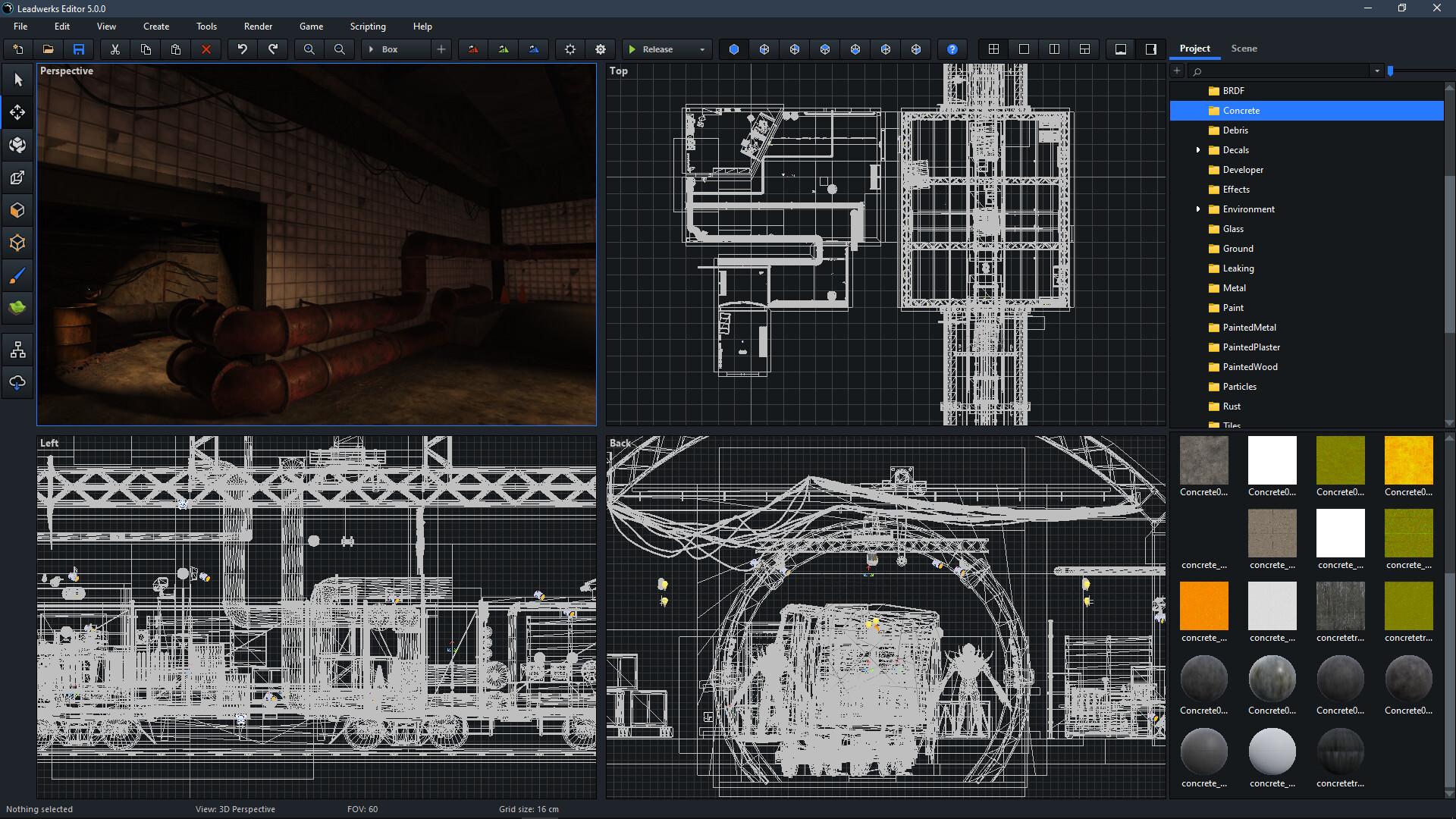
Task: Switch to single viewport layout
Action: point(1024,49)
